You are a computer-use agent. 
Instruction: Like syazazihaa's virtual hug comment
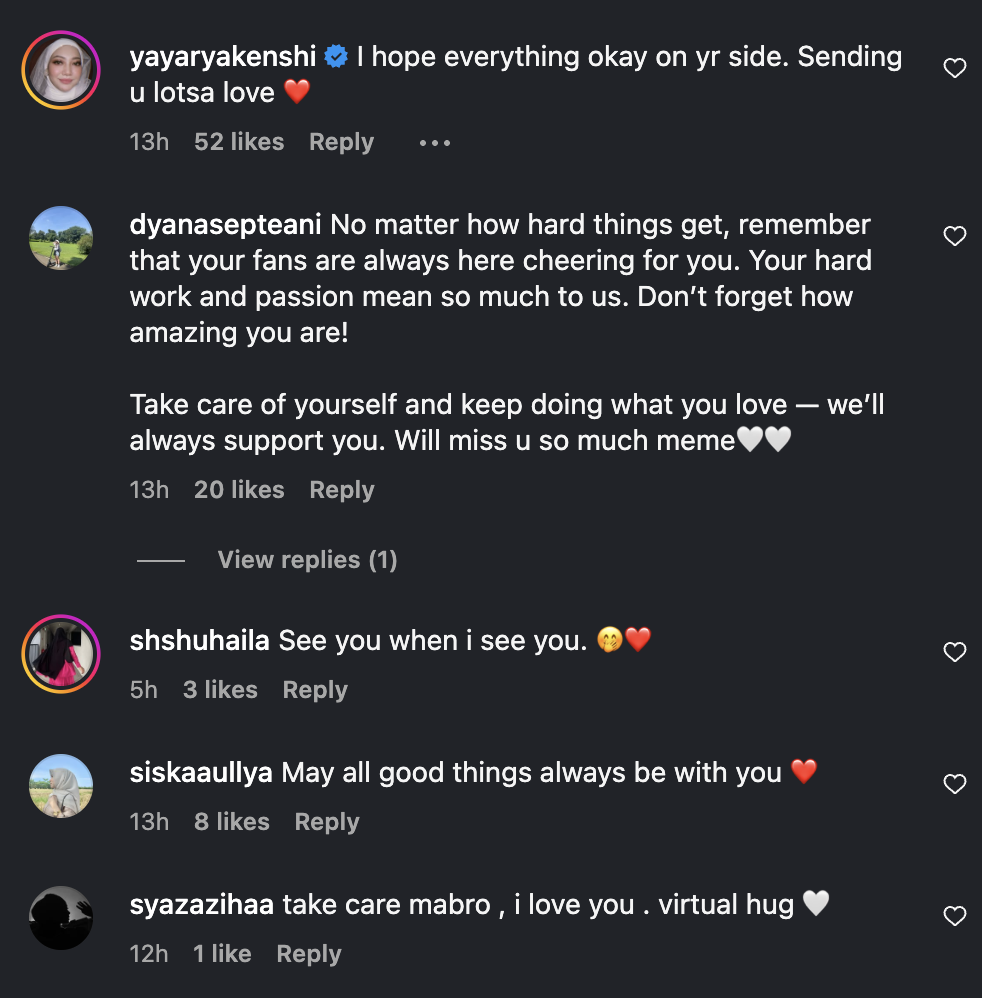(955, 916)
